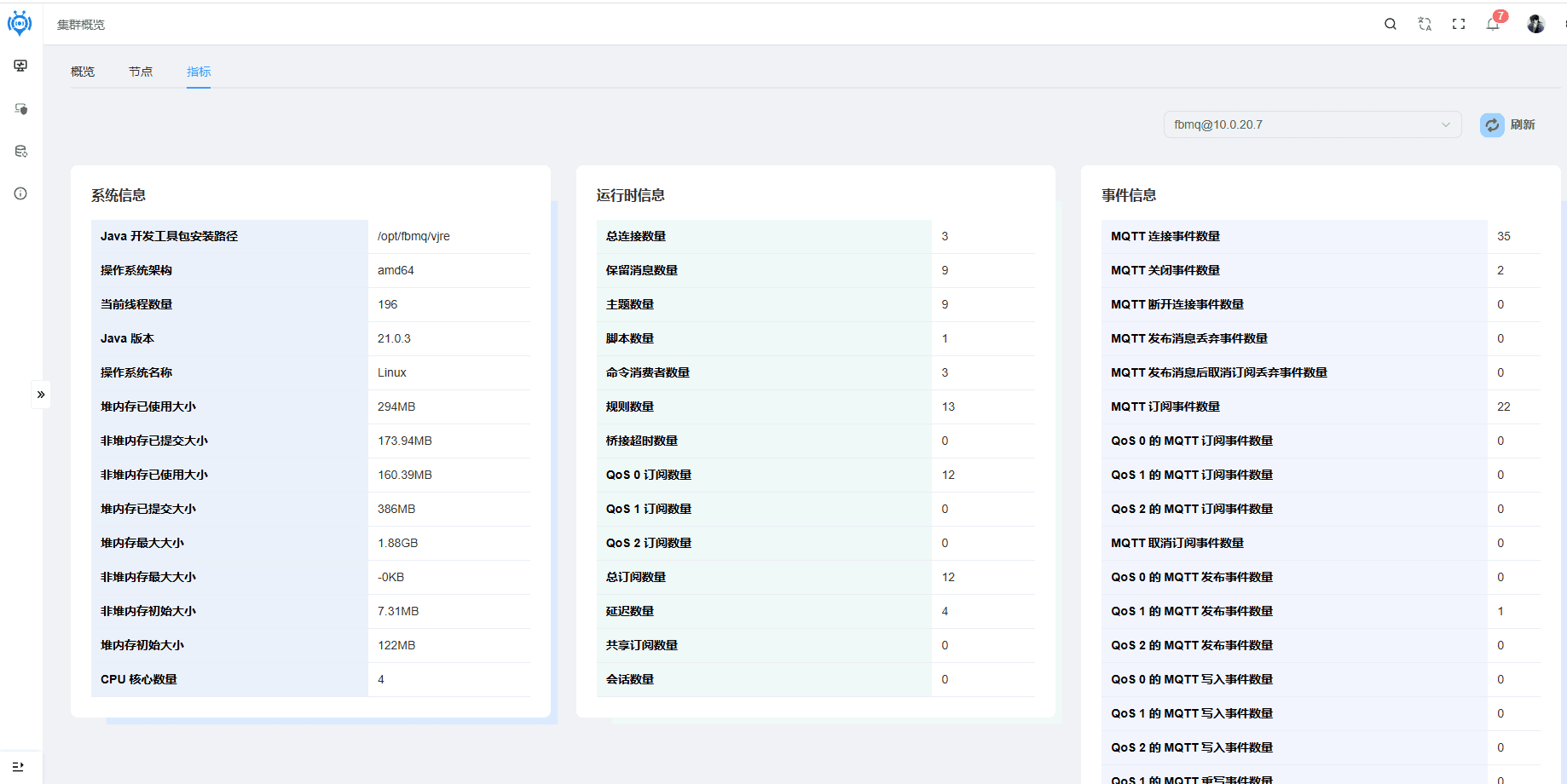The image size is (1567, 784).
Task: Expand the sidebar with double-chevron handle
Action: [41, 395]
